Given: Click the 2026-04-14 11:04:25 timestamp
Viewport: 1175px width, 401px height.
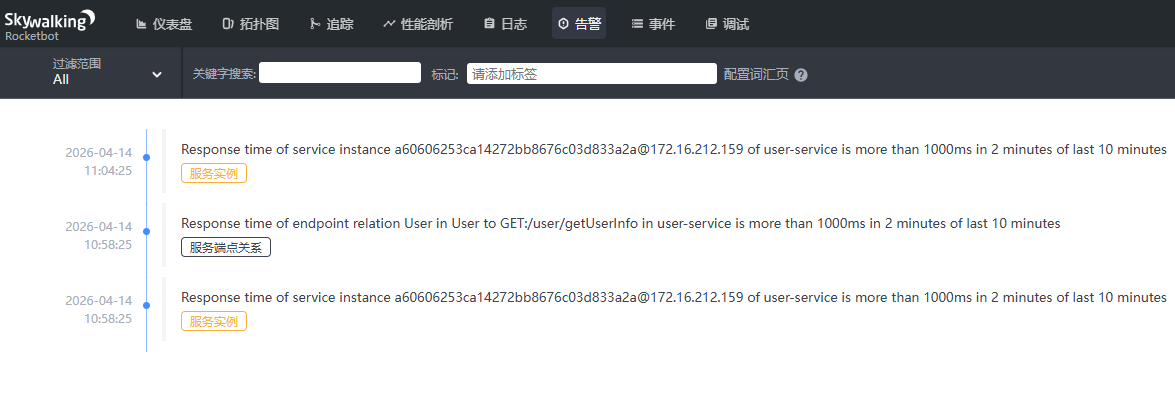Looking at the screenshot, I should 98,161.
